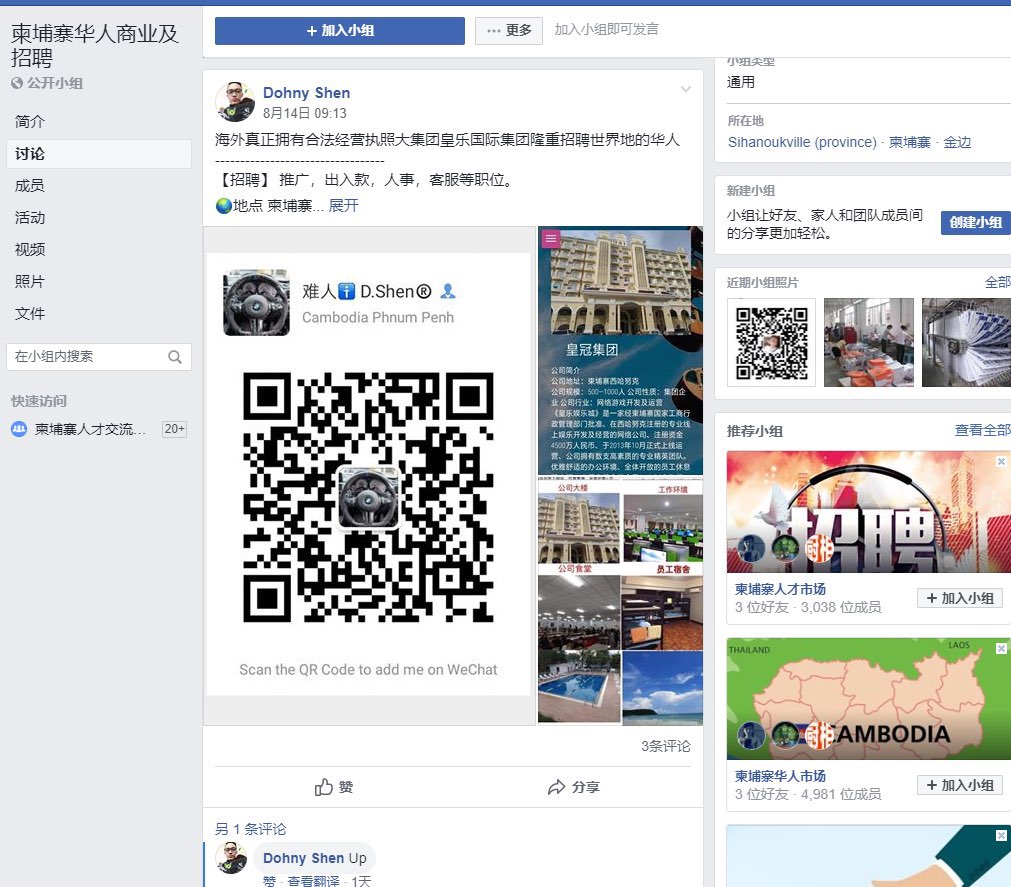
Task: Open the 成员 members section
Action: point(30,186)
